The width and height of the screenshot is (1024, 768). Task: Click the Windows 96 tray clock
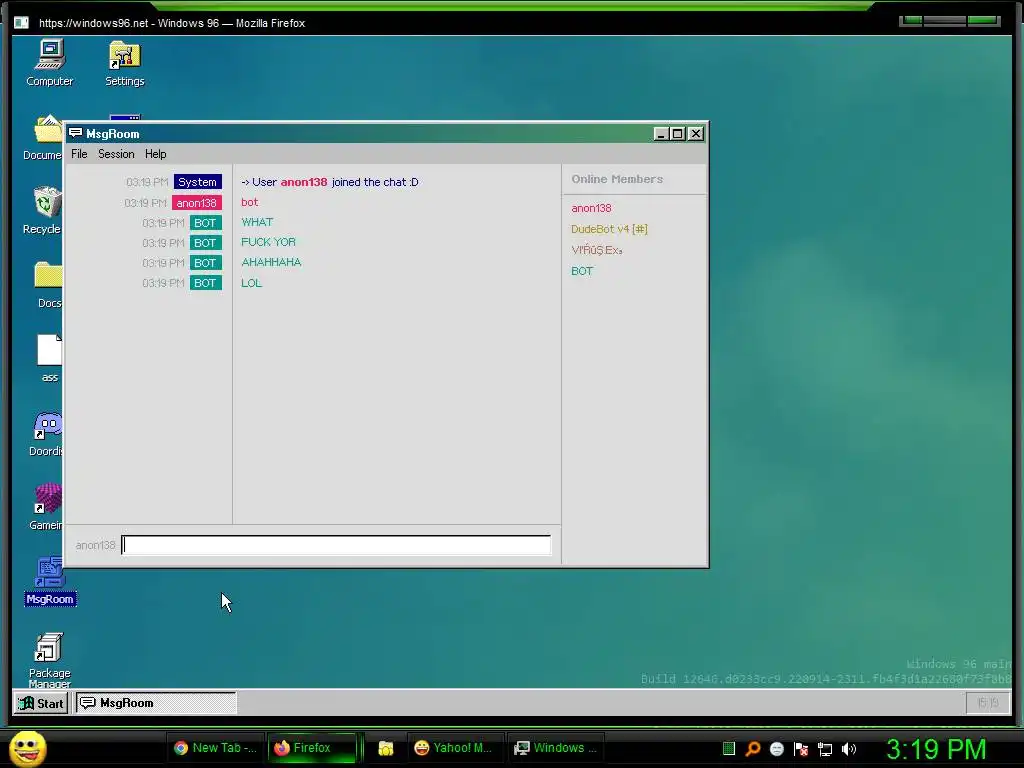[987, 703]
